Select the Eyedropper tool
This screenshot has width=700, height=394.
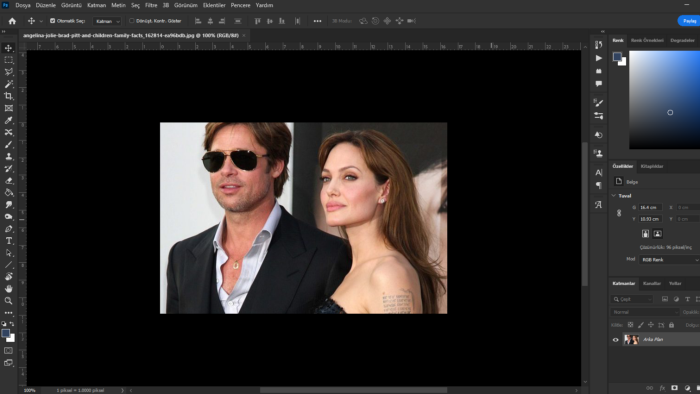pyautogui.click(x=8, y=120)
